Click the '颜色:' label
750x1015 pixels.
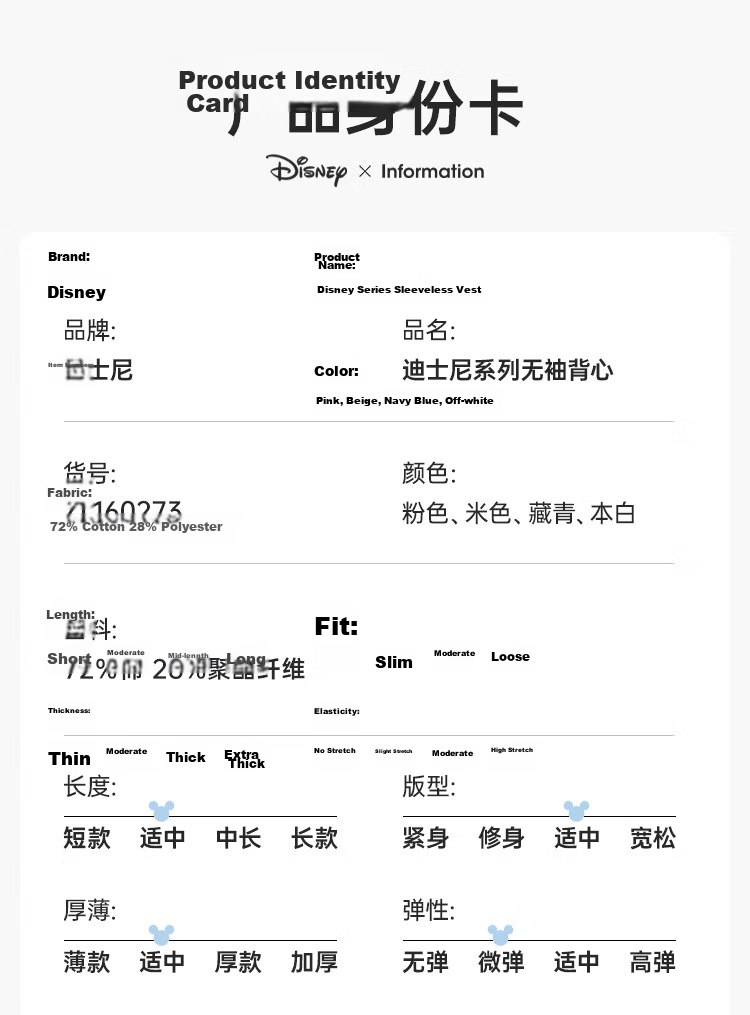point(429,473)
